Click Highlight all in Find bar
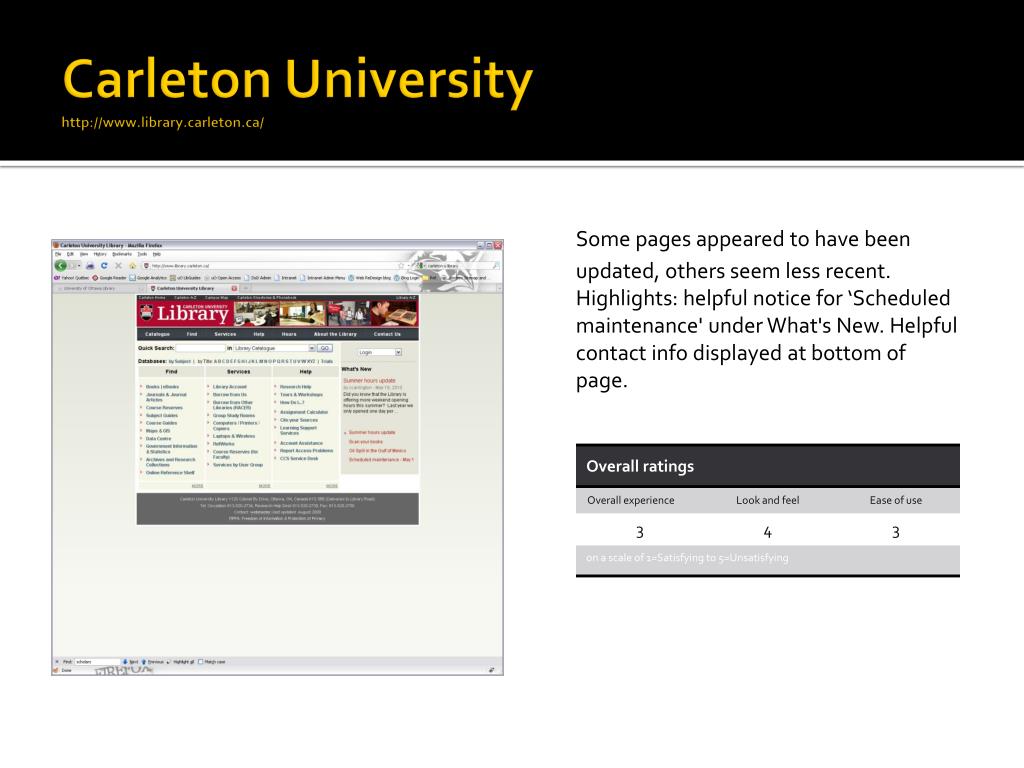1024x768 pixels. point(181,662)
